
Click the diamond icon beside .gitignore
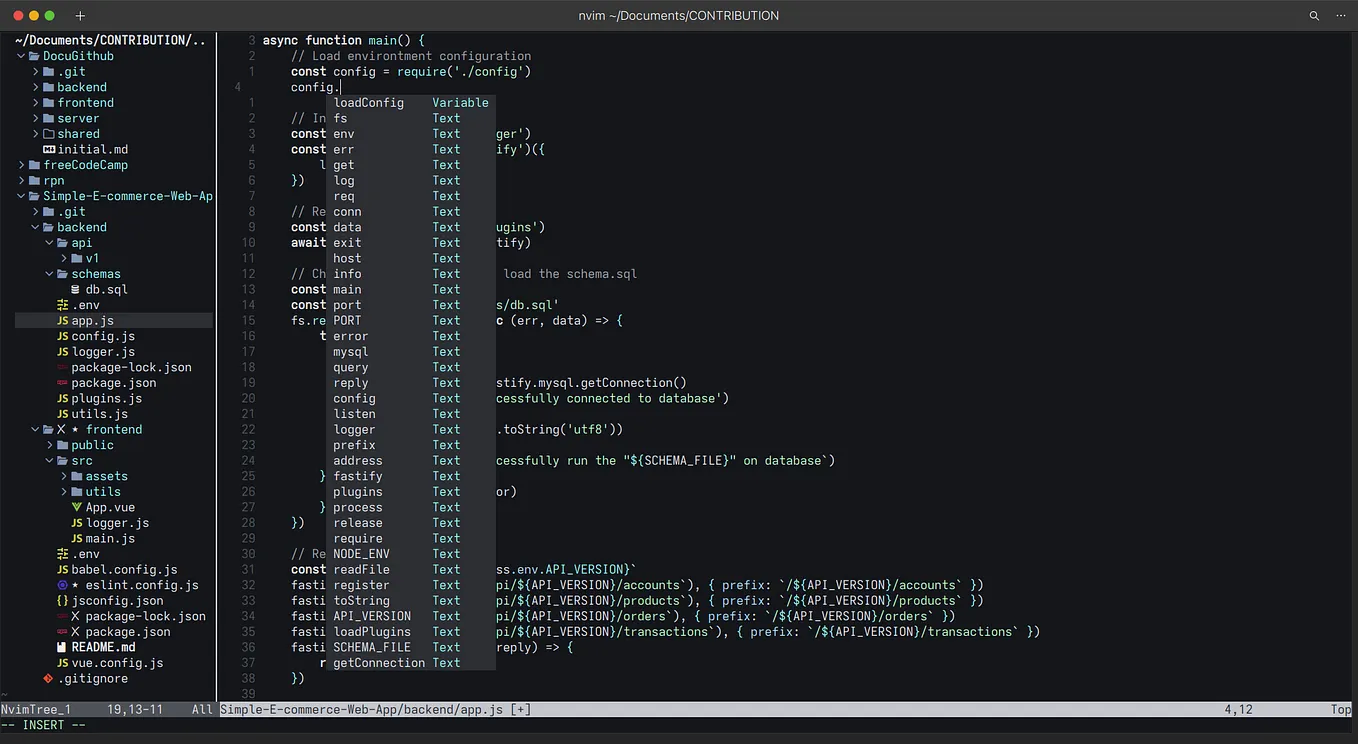pos(47,678)
